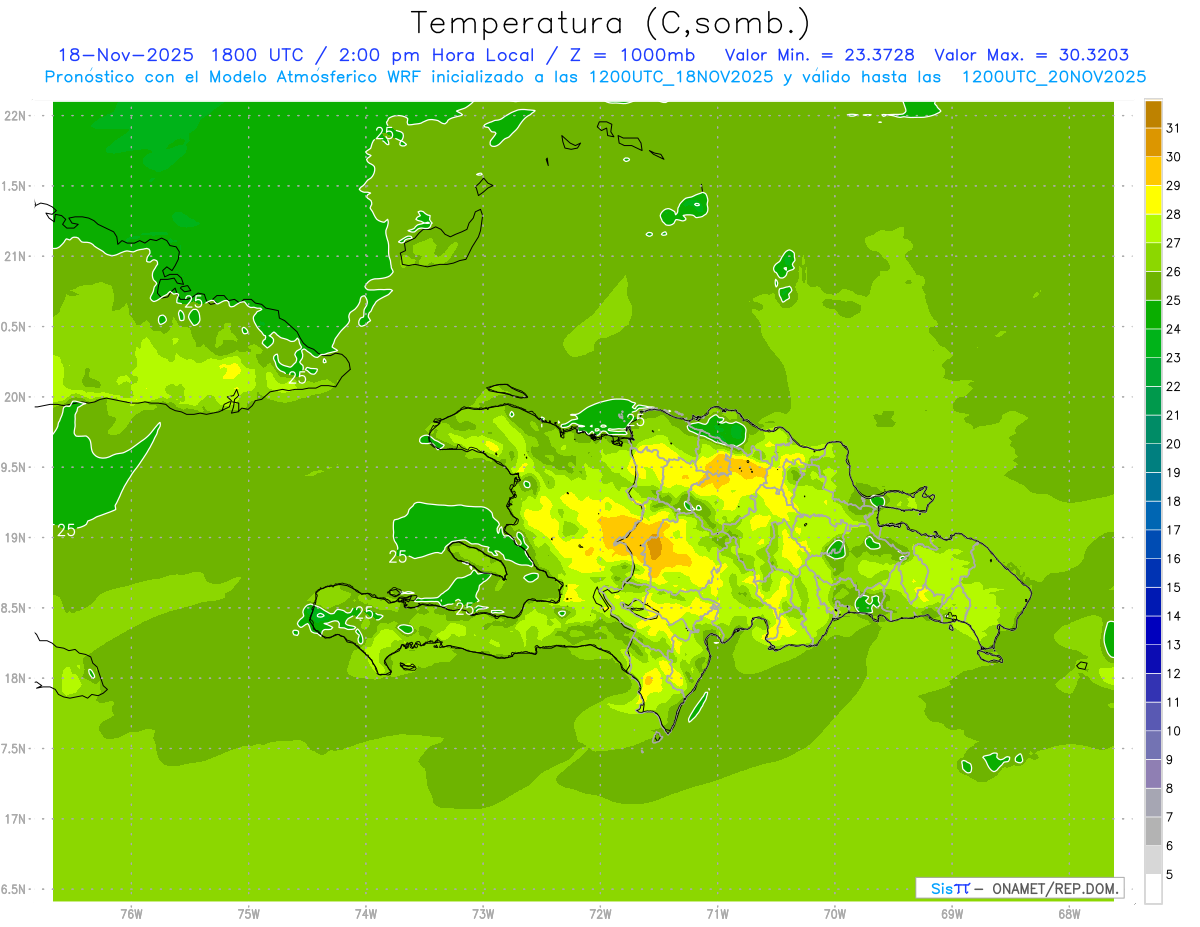Click the '73W' longitude axis label
The width and height of the screenshot is (1200, 927).
[483, 914]
